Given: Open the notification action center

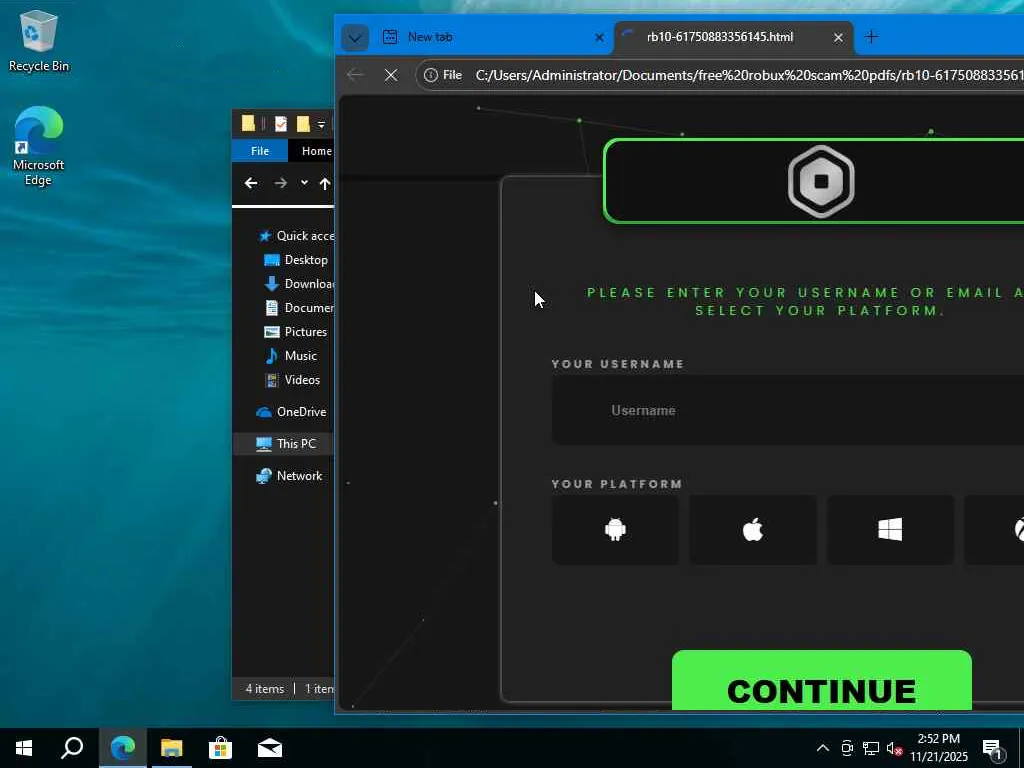Looking at the screenshot, I should pos(993,748).
